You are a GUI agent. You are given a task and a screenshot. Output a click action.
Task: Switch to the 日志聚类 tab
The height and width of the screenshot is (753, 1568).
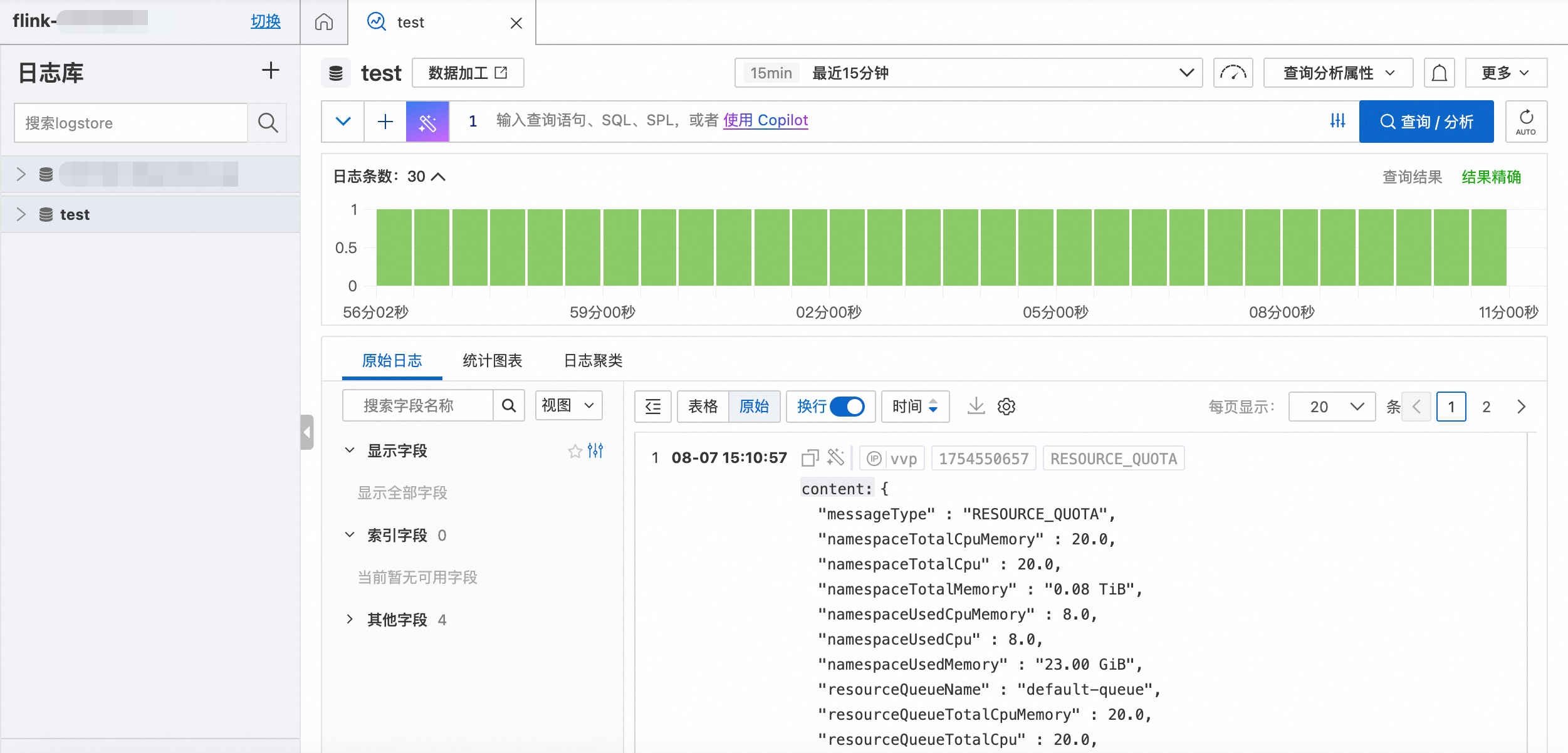pos(593,361)
